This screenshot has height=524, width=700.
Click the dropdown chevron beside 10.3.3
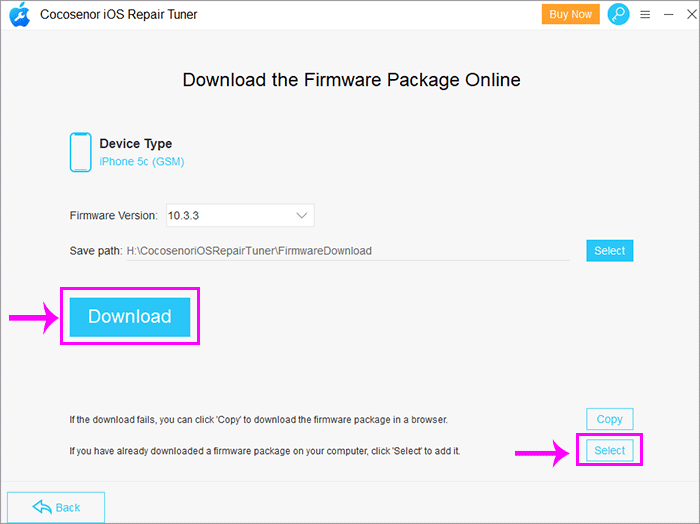coord(302,216)
